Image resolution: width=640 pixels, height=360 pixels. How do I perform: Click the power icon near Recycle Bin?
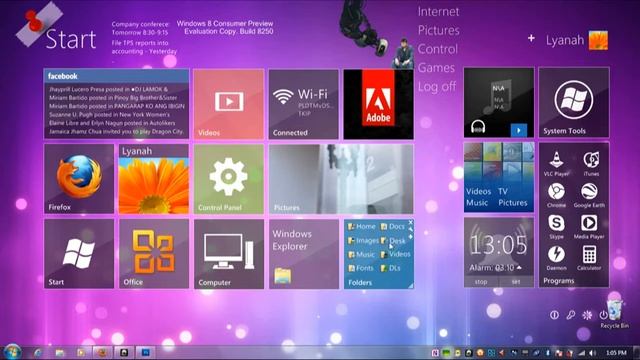point(603,315)
